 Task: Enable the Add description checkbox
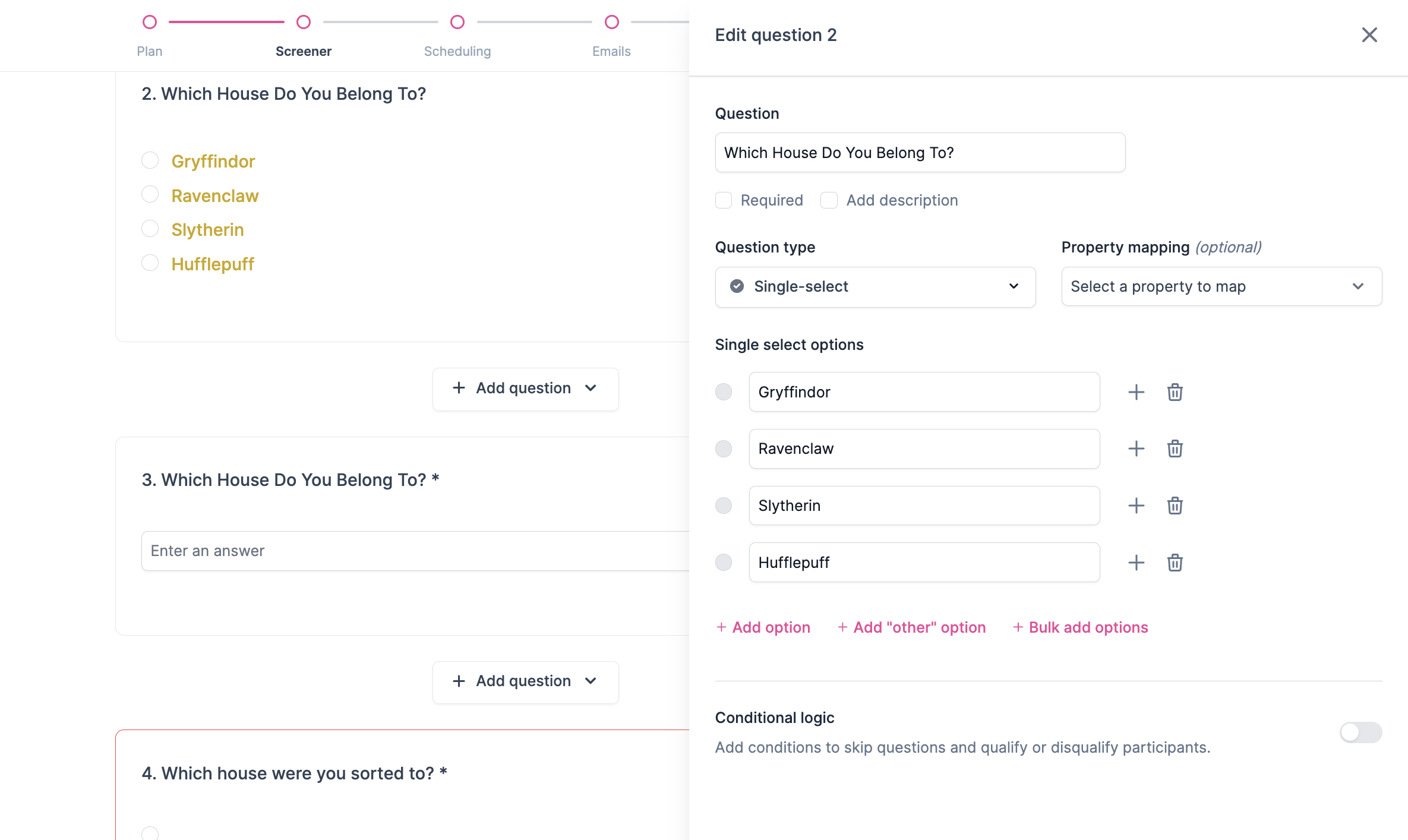point(829,200)
